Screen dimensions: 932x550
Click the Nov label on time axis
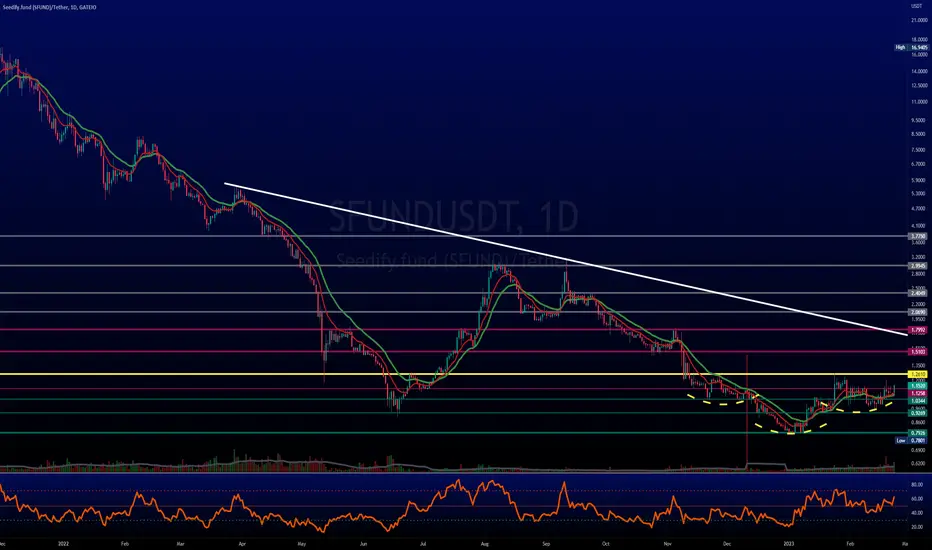pos(667,543)
